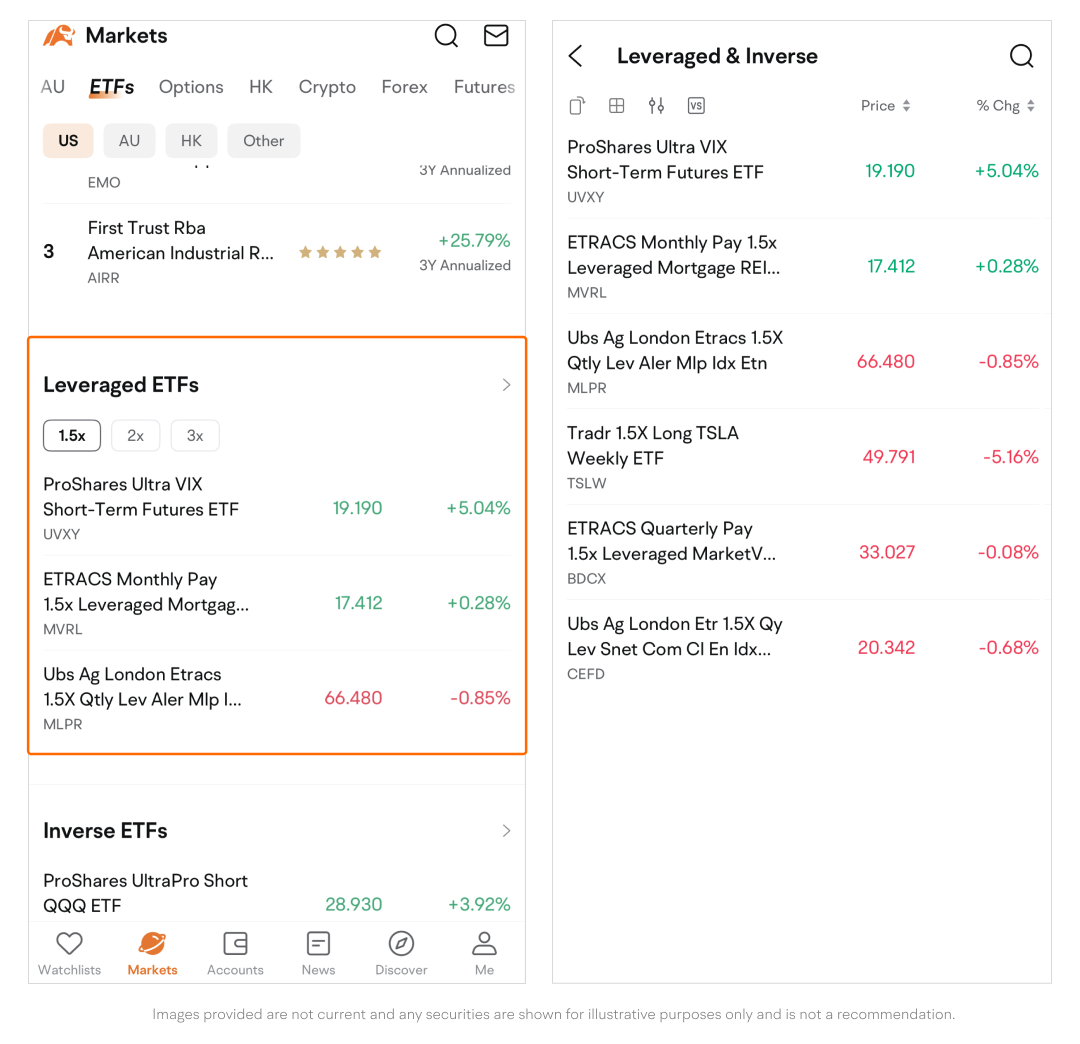The image size is (1080, 1044).
Task: Open Watchlists from the bottom bar
Action: (x=69, y=954)
